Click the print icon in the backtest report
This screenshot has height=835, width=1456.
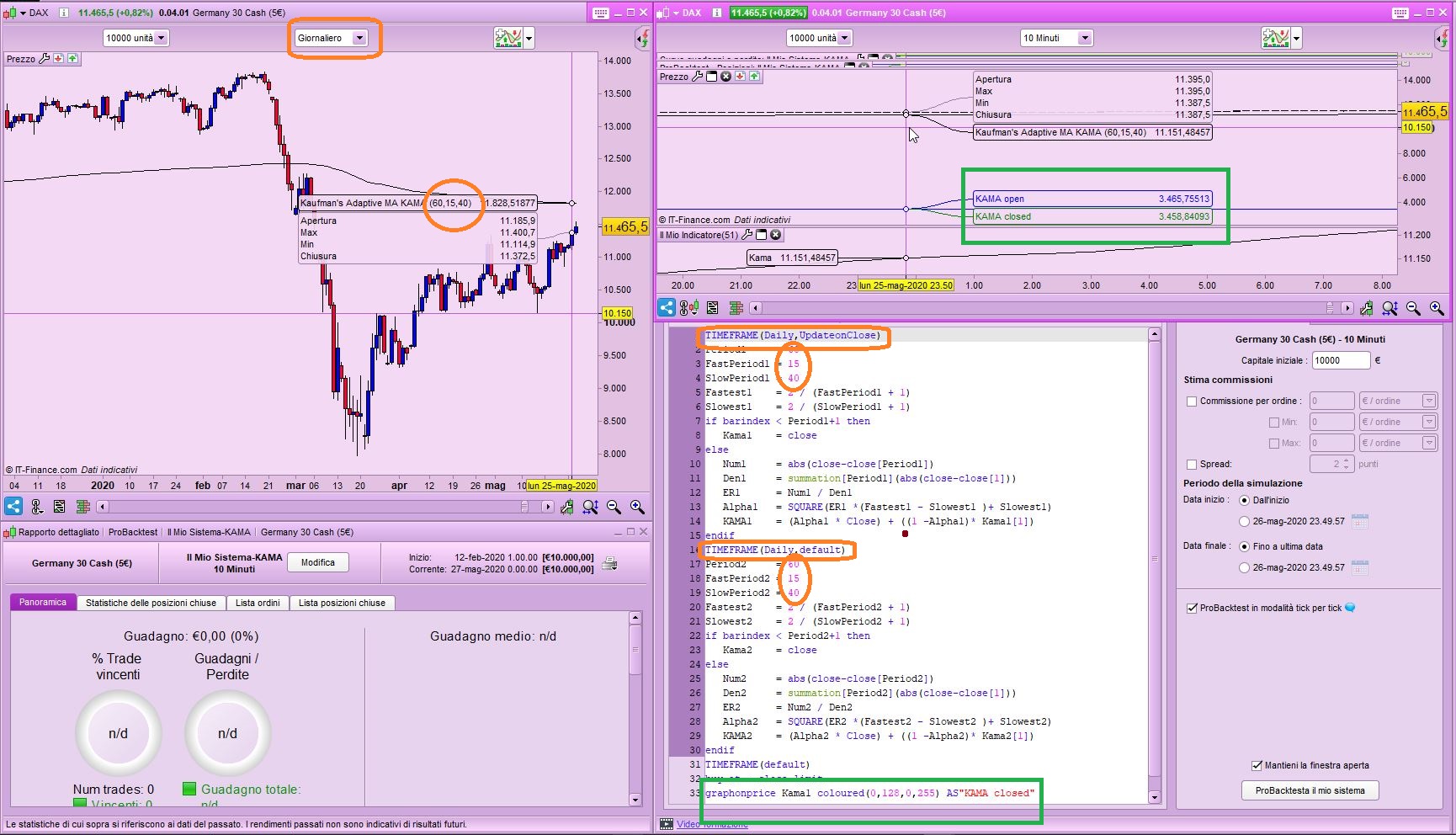tap(610, 563)
